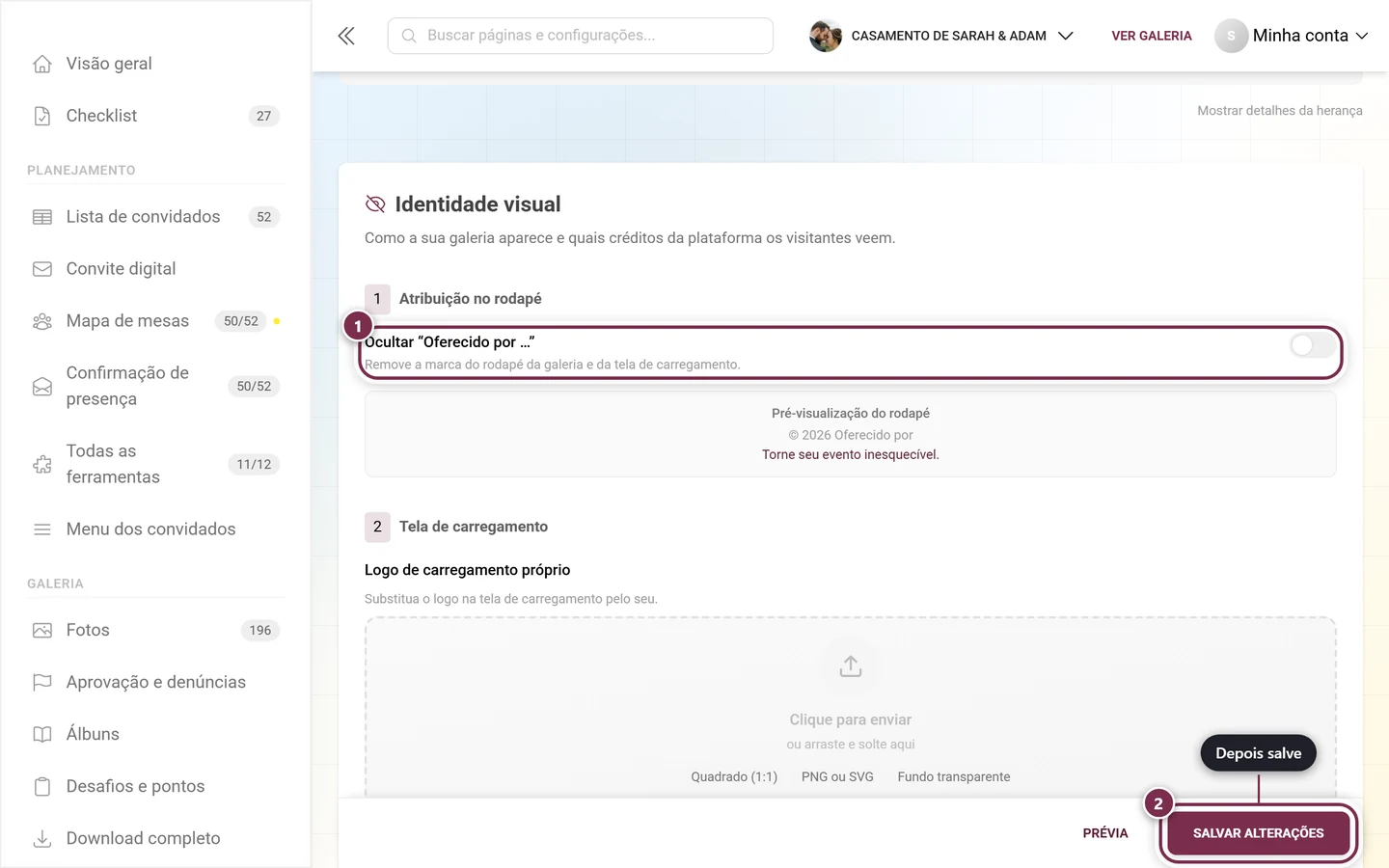Toggle Ocultar "Oferecido por" switch

click(x=1313, y=345)
